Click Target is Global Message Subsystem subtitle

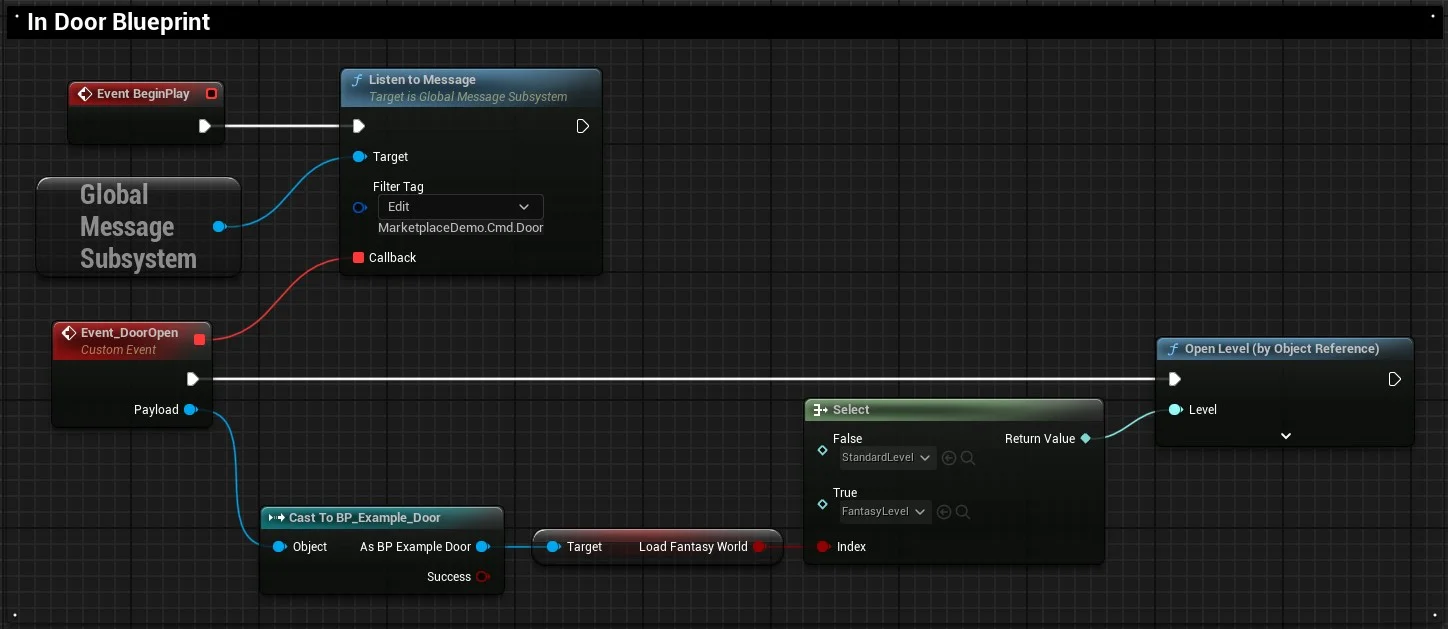click(468, 97)
